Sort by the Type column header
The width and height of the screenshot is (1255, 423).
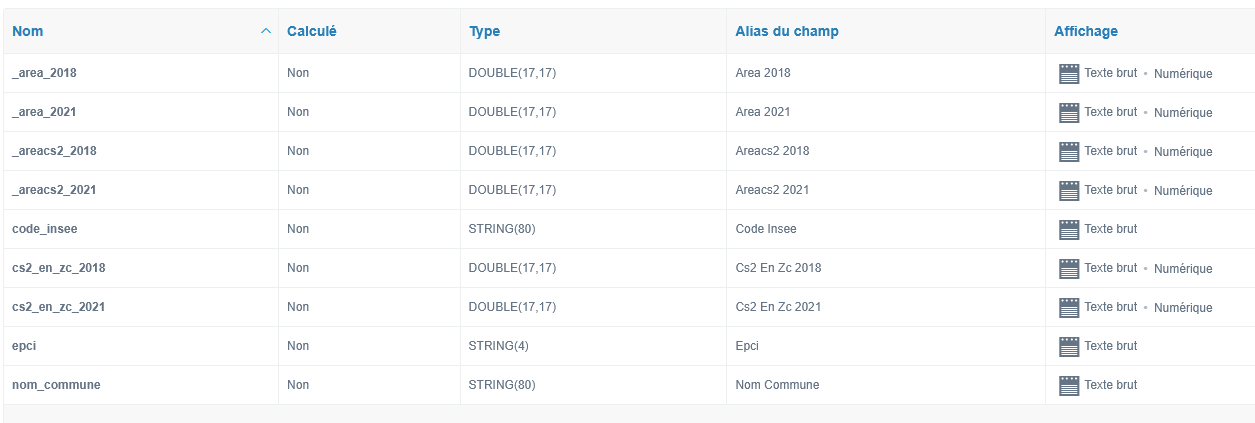click(484, 31)
